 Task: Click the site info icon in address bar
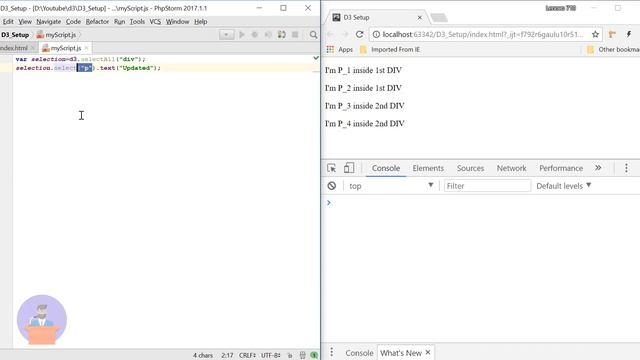coord(376,34)
